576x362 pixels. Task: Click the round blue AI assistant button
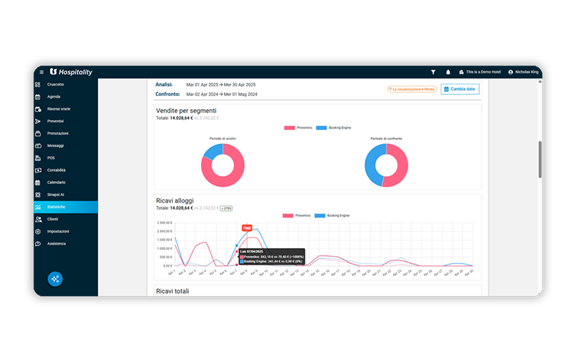tap(55, 279)
